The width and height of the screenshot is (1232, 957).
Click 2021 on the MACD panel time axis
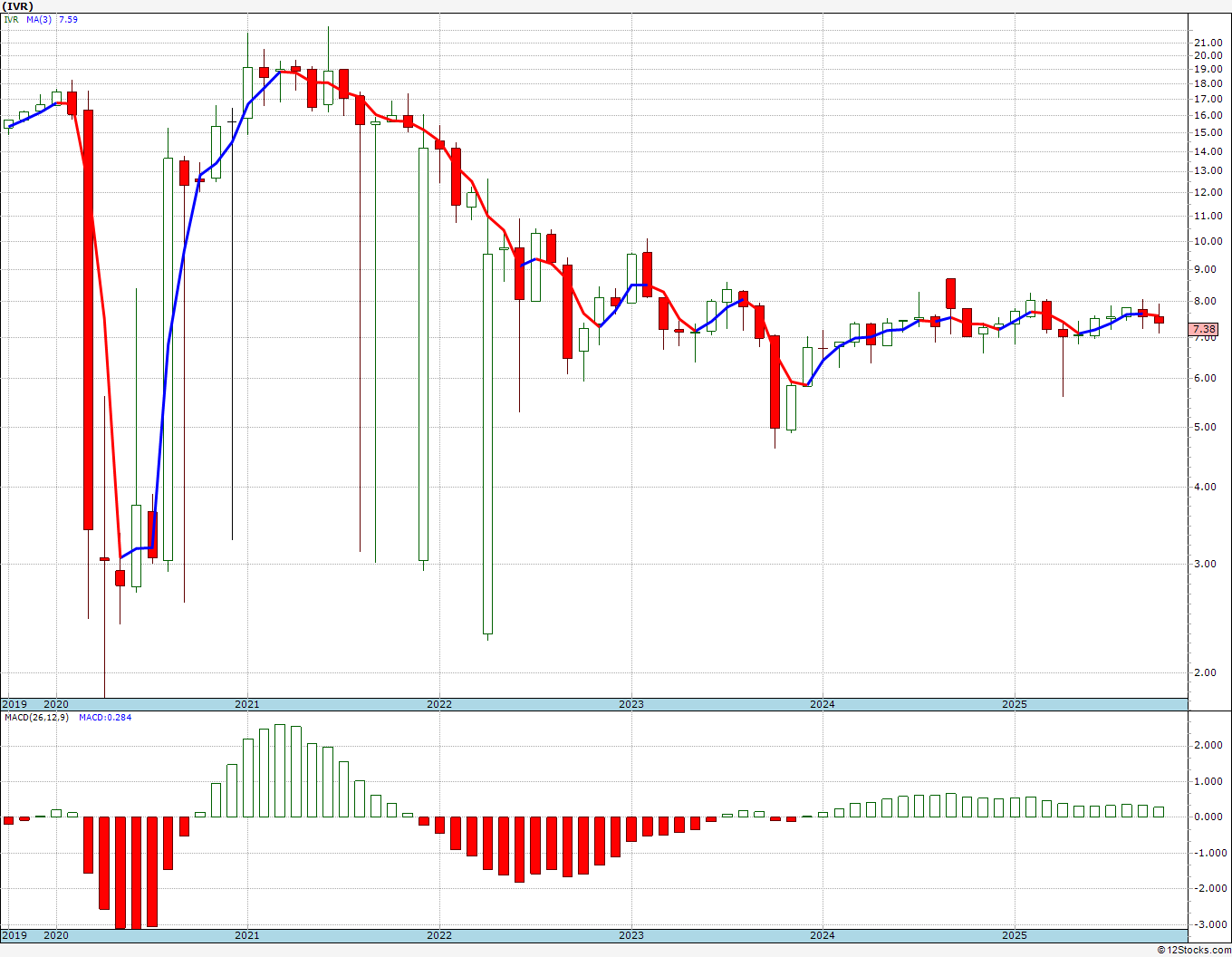coord(247,935)
